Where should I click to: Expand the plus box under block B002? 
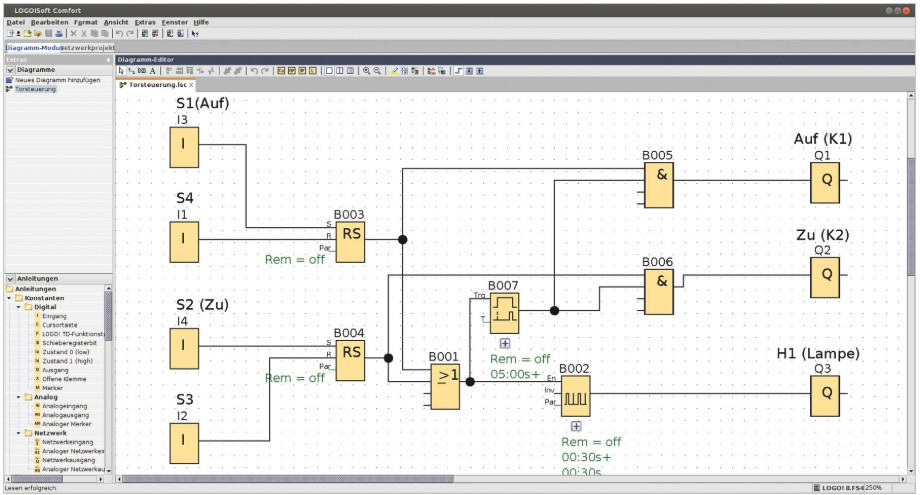tap(576, 426)
